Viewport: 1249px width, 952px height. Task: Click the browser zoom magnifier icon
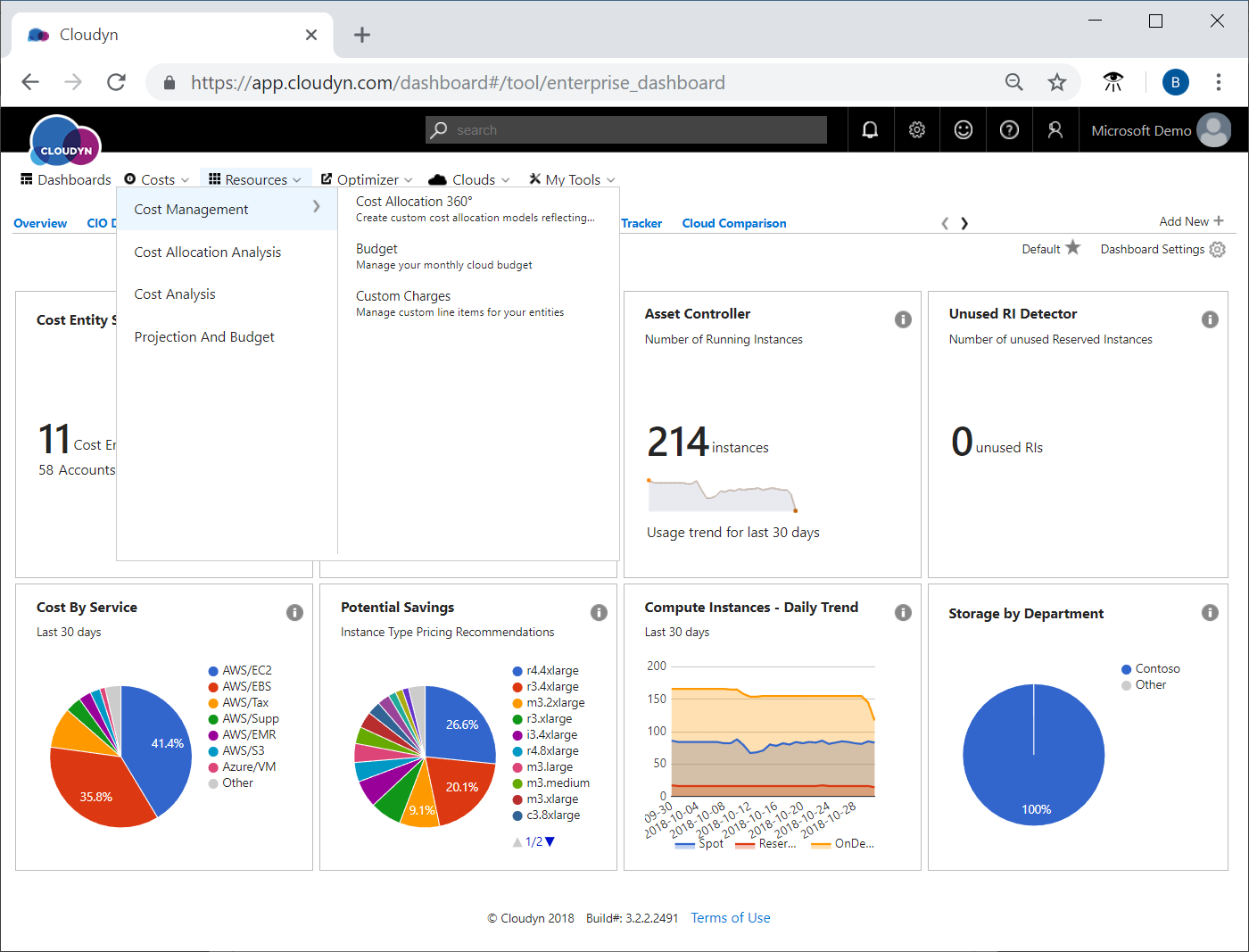1014,82
